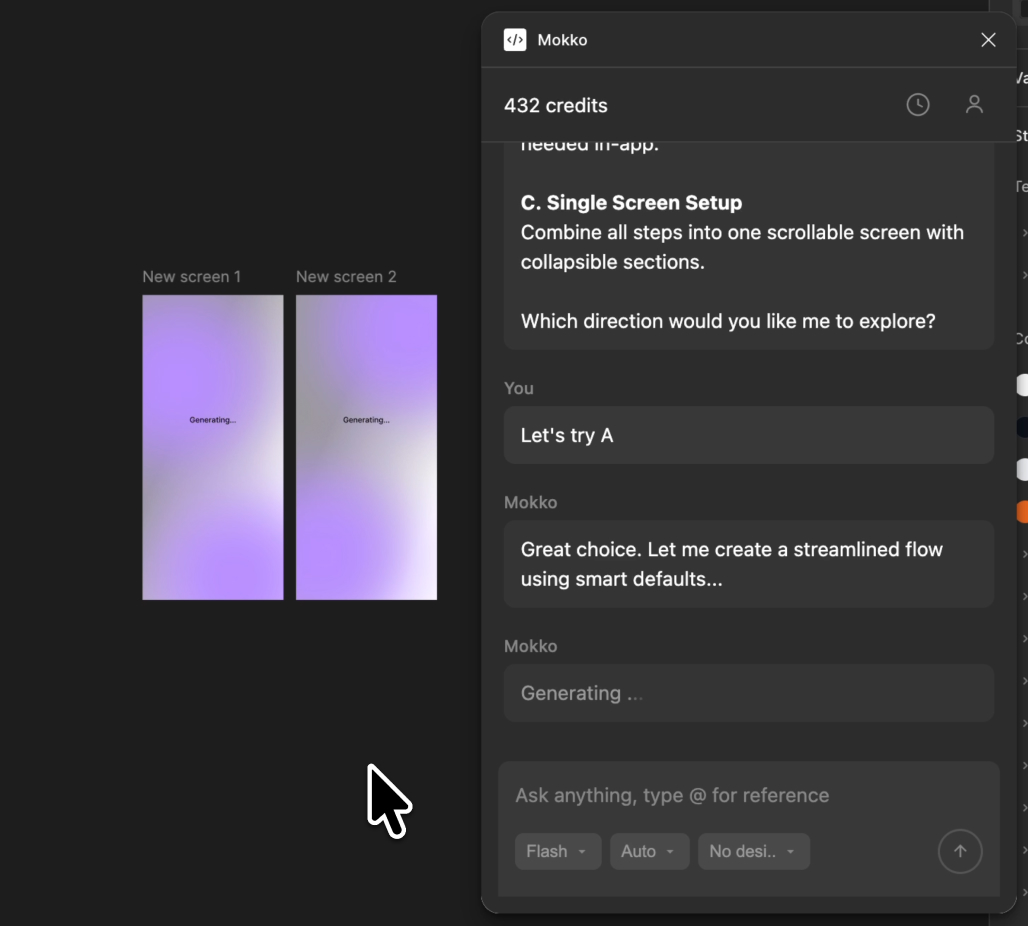The image size is (1028, 926).
Task: Open the Auto dropdown in the prompt bar
Action: (x=649, y=851)
